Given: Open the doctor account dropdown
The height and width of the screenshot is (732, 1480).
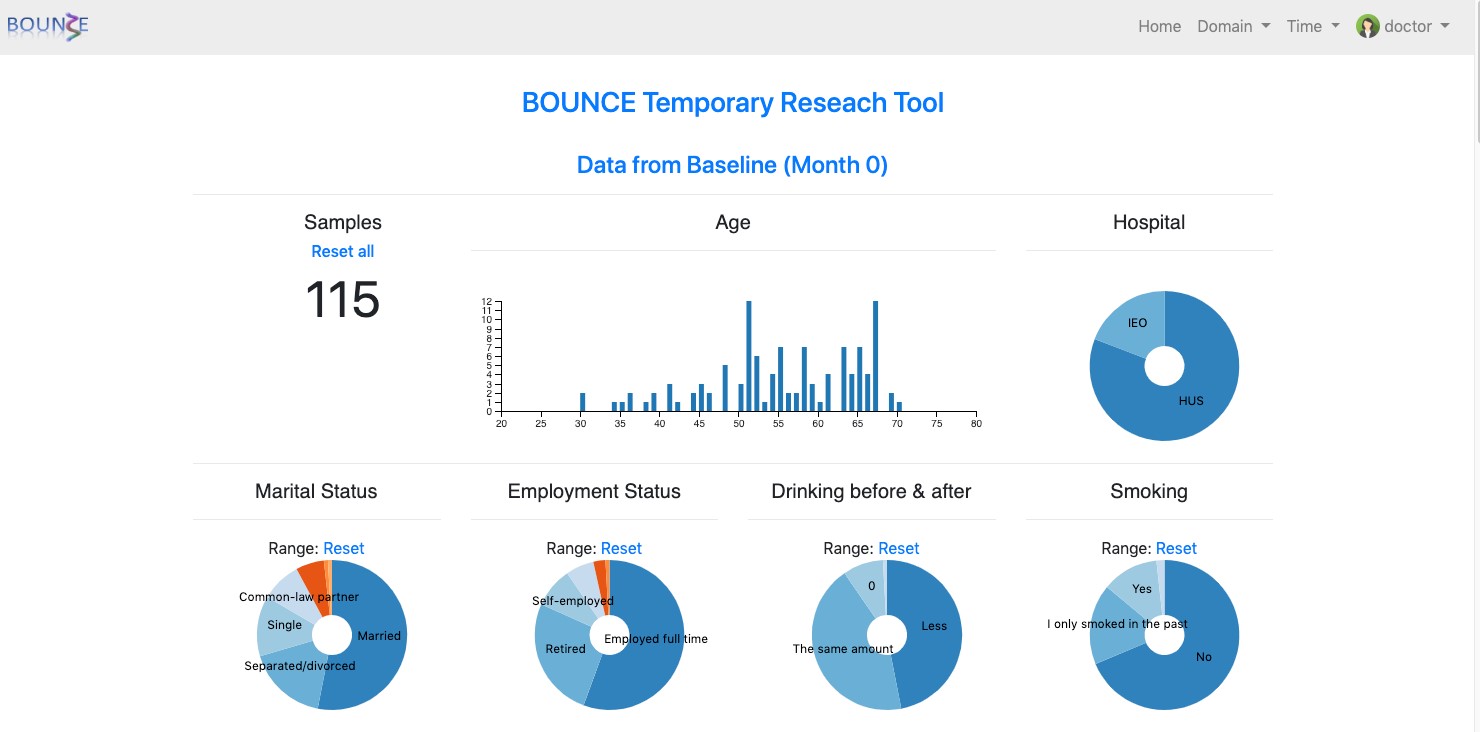Looking at the screenshot, I should coord(1403,27).
